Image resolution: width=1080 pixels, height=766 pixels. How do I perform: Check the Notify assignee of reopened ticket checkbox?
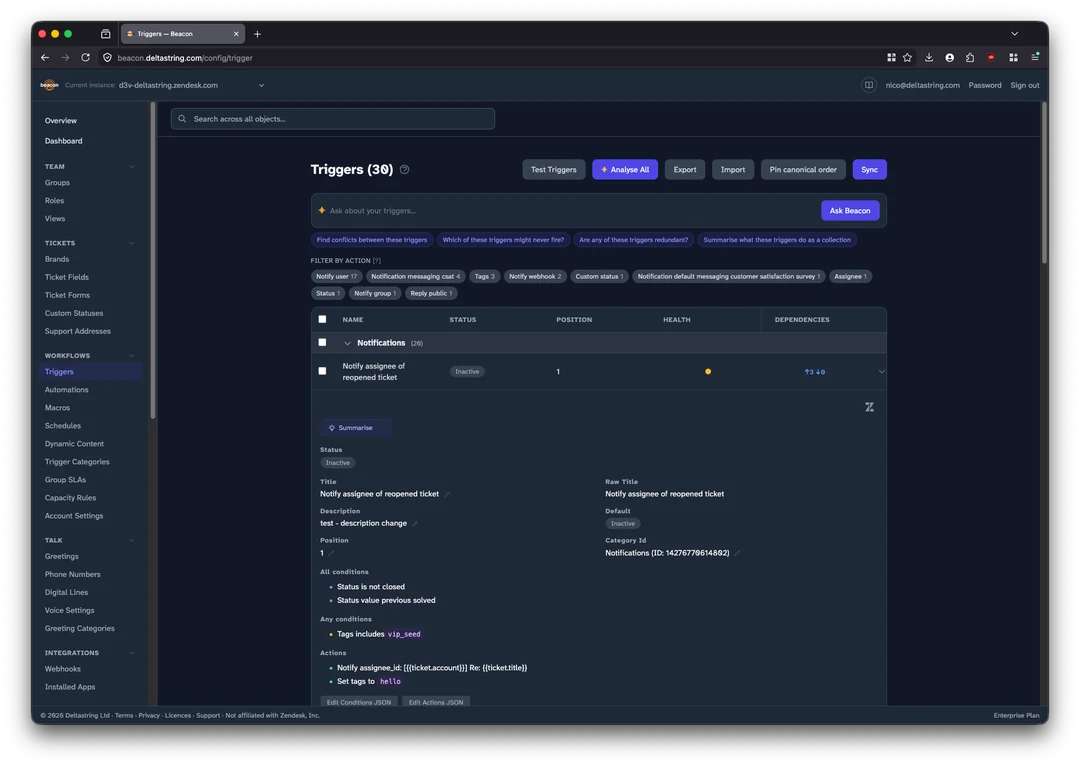tap(322, 371)
